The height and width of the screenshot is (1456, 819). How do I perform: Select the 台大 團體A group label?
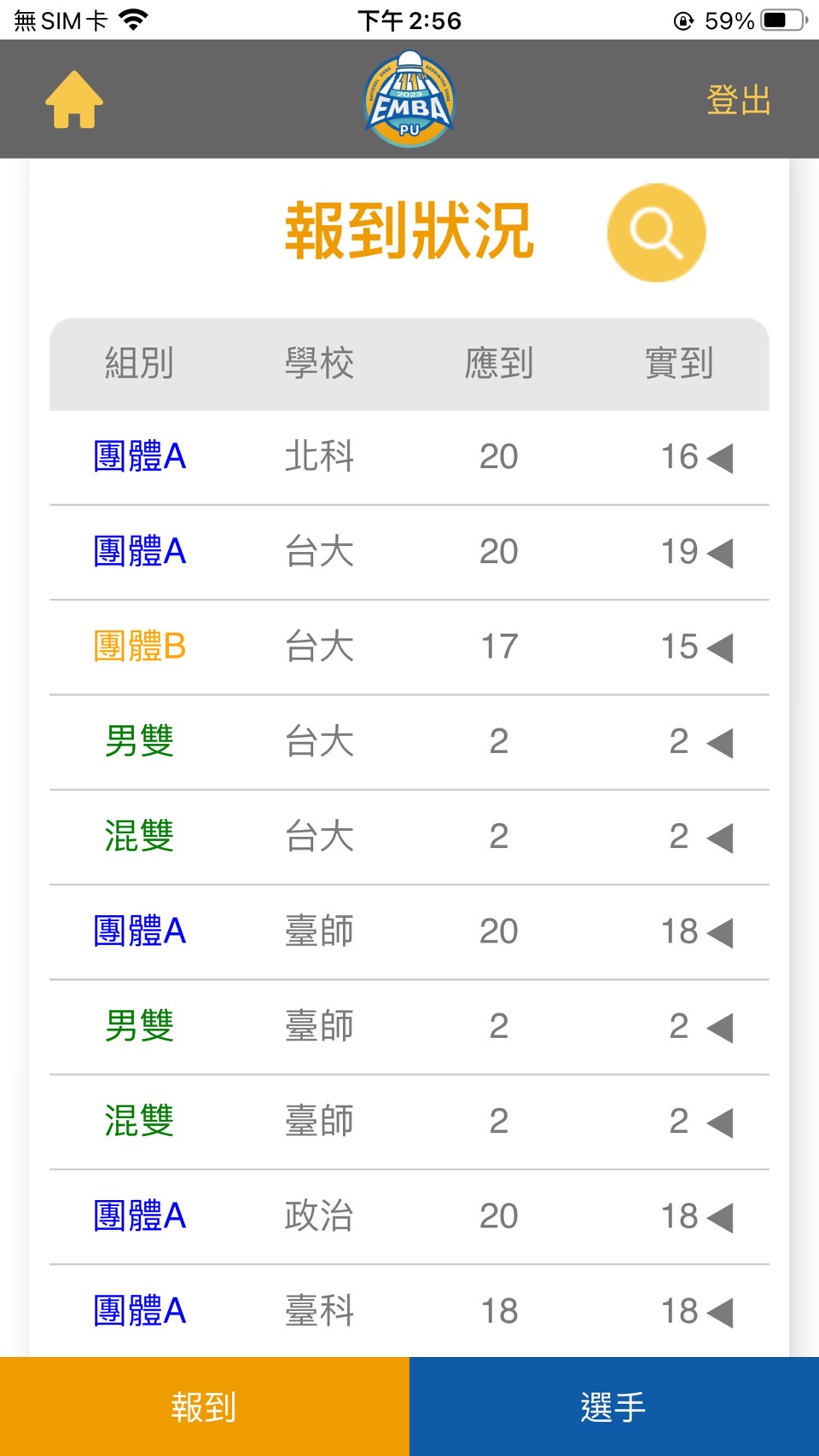click(140, 552)
